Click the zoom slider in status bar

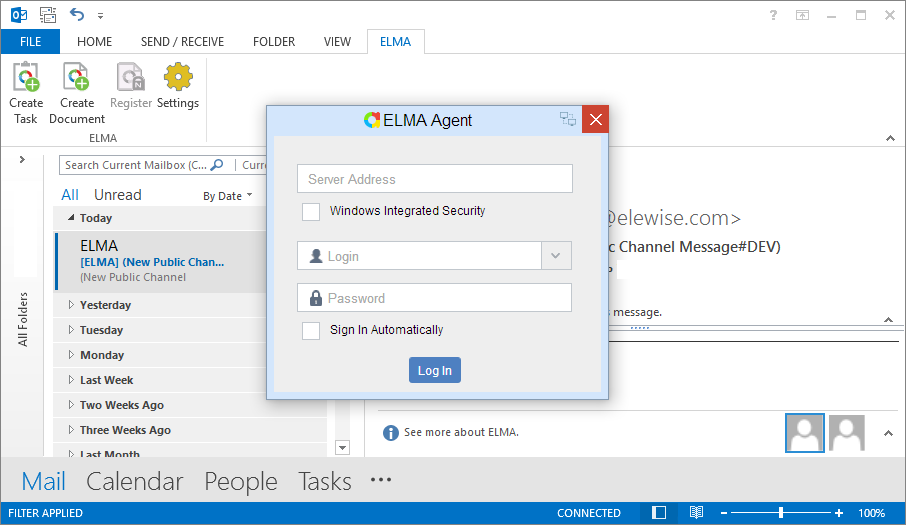pyautogui.click(x=781, y=513)
